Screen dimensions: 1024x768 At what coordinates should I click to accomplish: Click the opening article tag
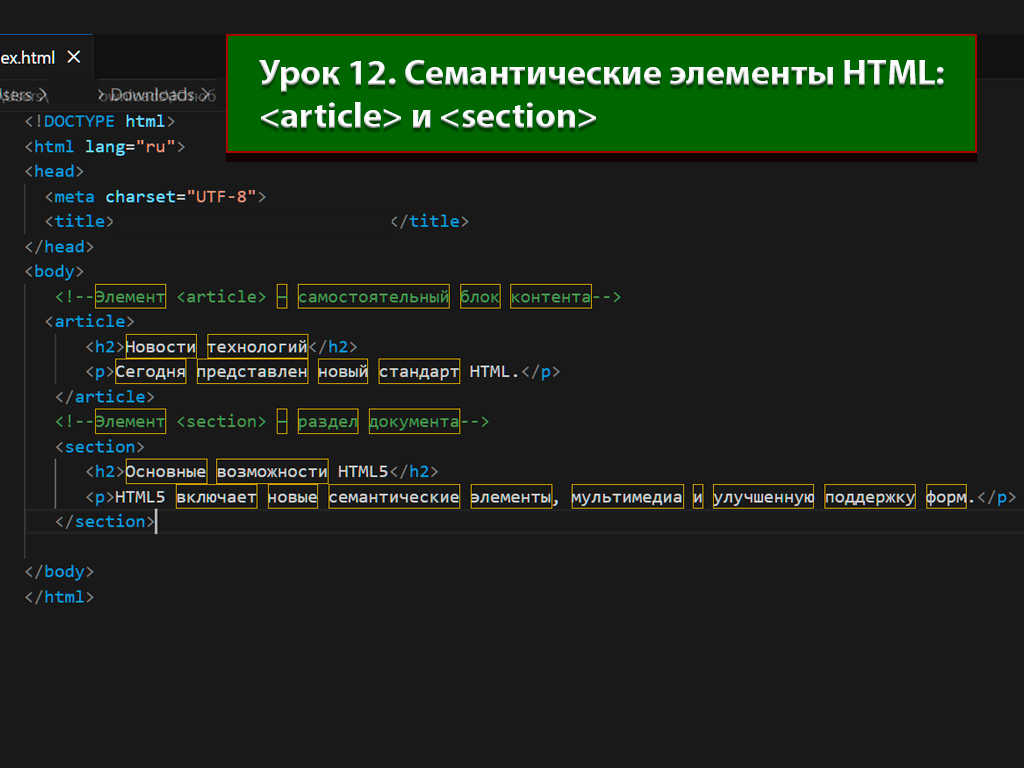coord(89,321)
